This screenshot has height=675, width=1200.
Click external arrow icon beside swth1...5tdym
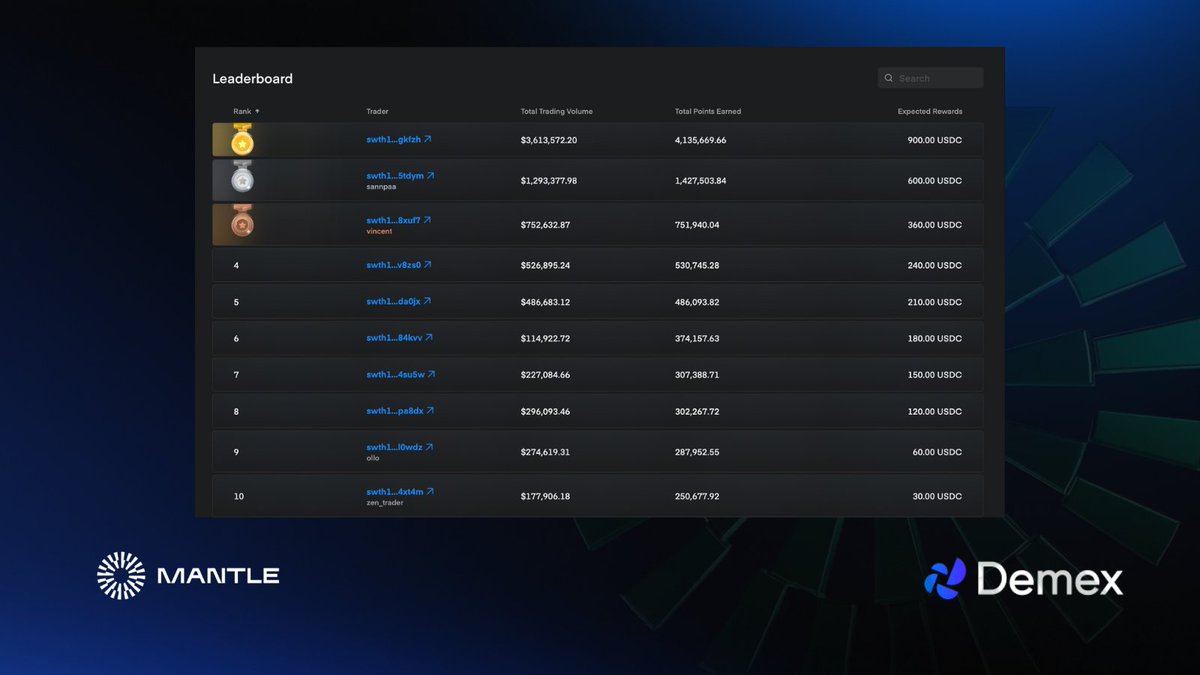point(430,175)
